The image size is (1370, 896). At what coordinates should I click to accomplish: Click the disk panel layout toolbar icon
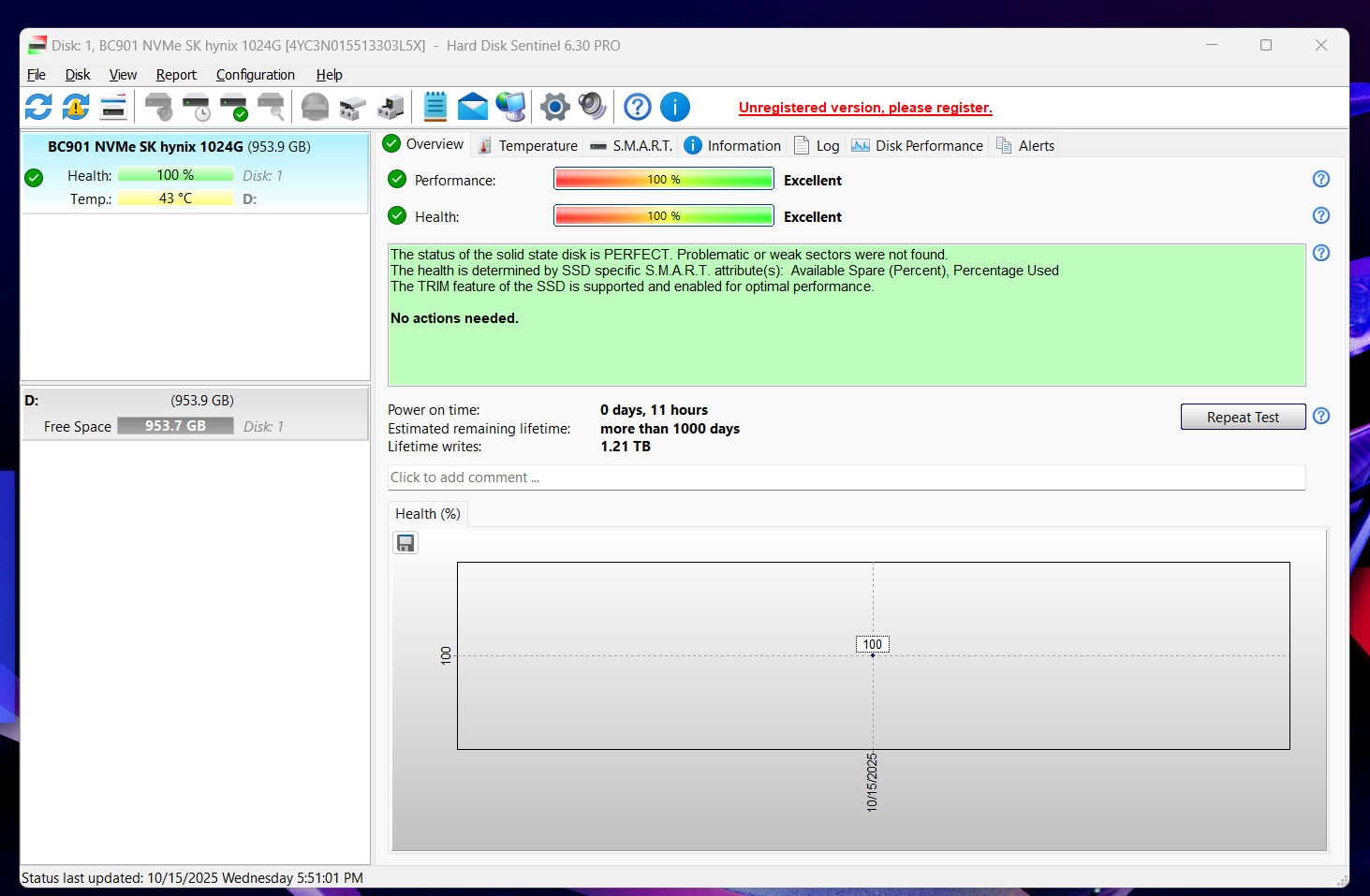(x=113, y=107)
